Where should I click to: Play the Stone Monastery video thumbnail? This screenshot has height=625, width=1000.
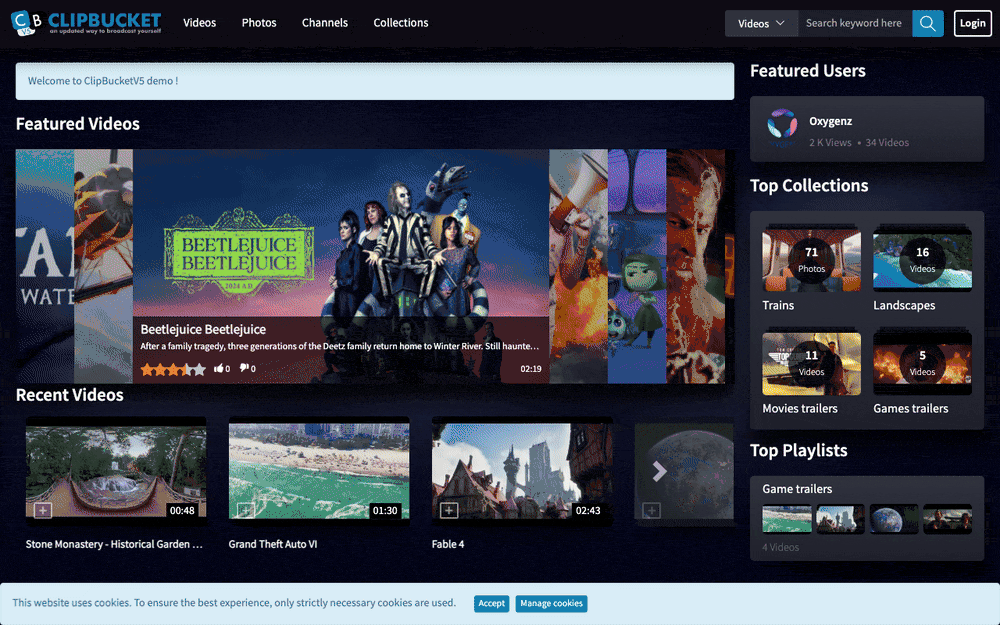[116, 471]
